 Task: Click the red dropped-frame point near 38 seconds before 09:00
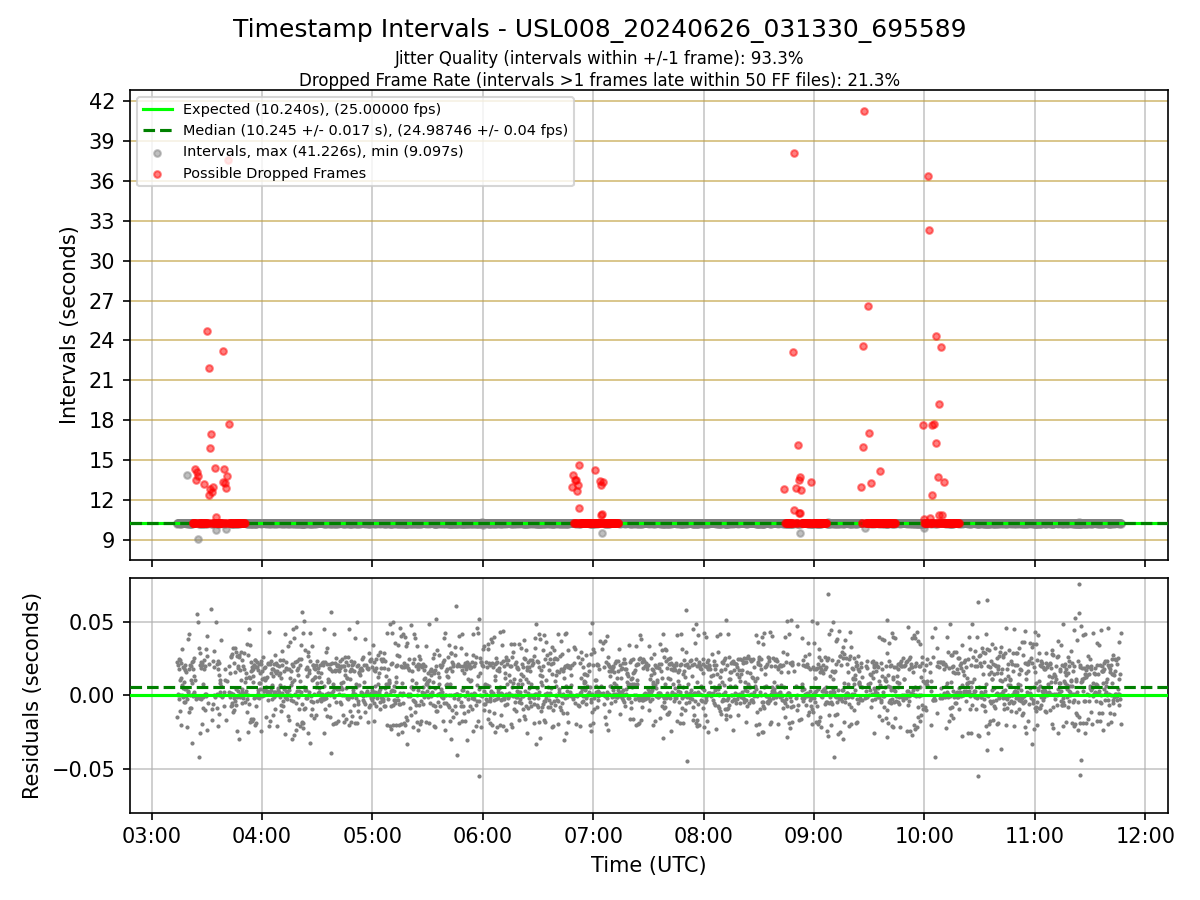794,153
